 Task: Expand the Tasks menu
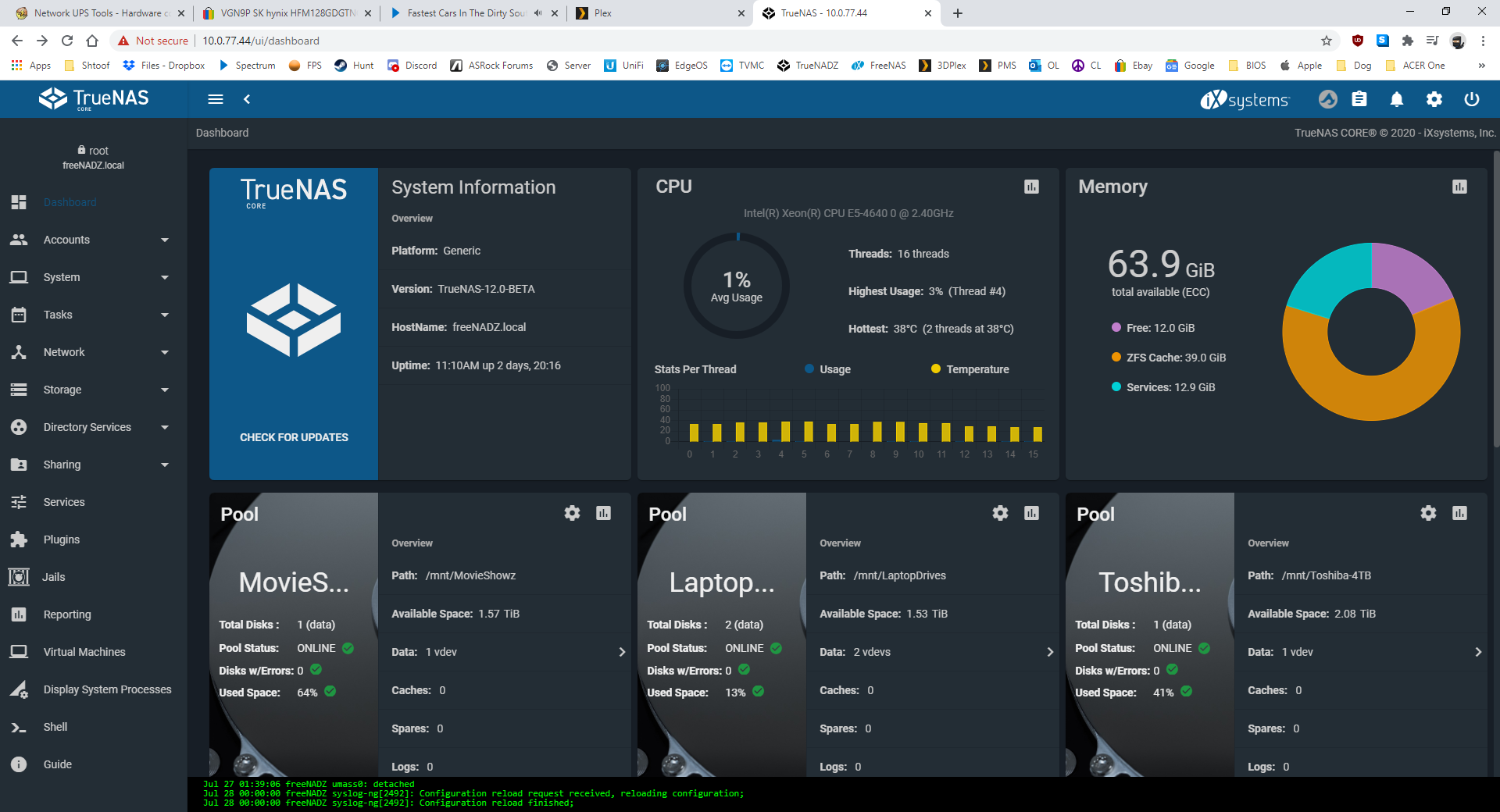pos(94,315)
